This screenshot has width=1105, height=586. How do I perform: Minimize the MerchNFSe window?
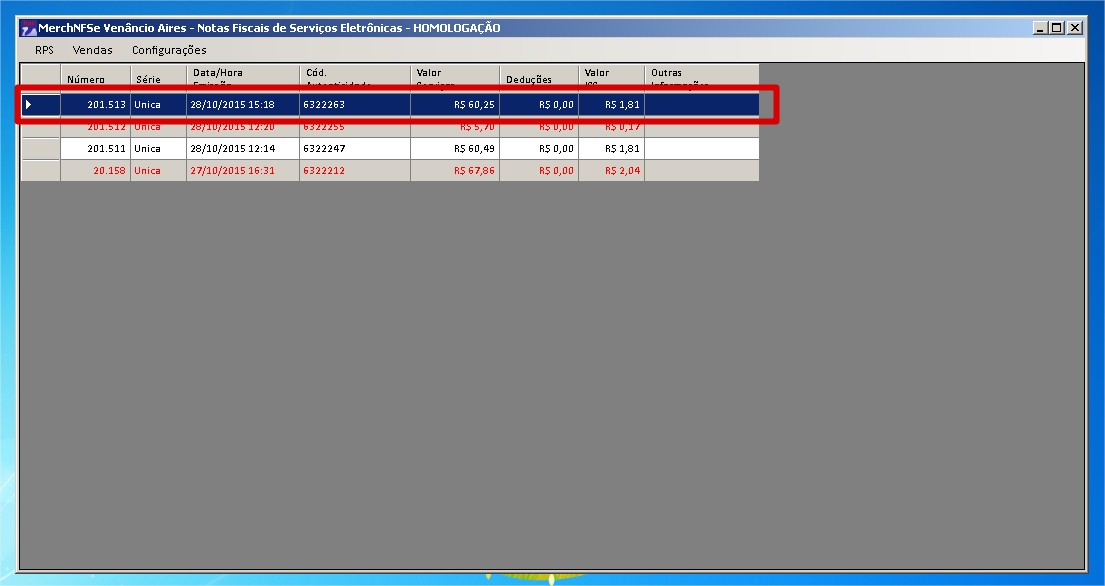pyautogui.click(x=1042, y=28)
